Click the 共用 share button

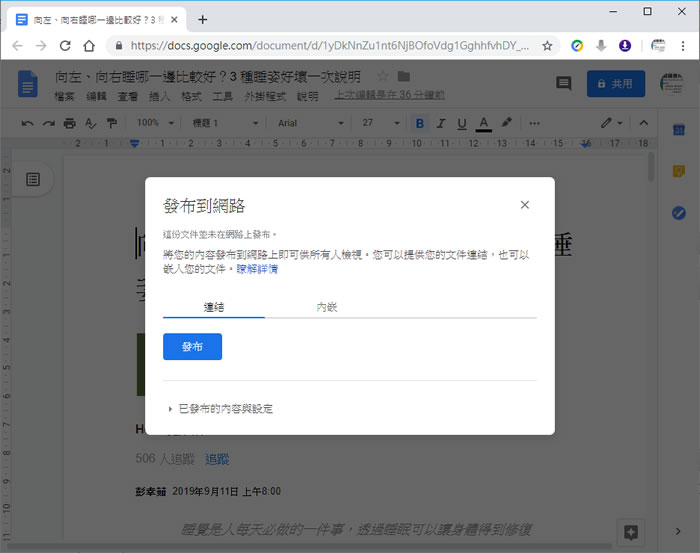coord(616,83)
